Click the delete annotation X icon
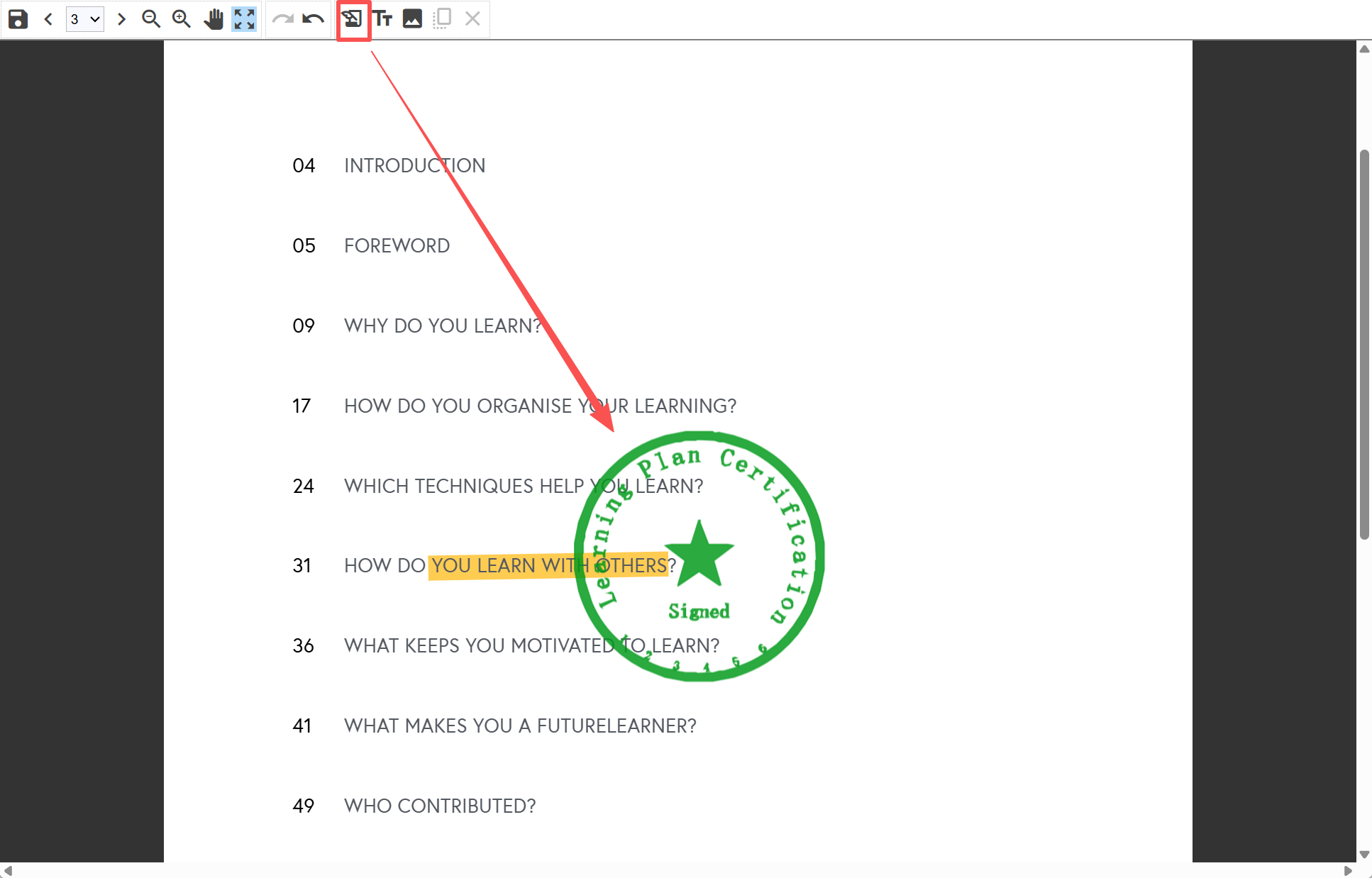The image size is (1372, 878). pos(472,19)
